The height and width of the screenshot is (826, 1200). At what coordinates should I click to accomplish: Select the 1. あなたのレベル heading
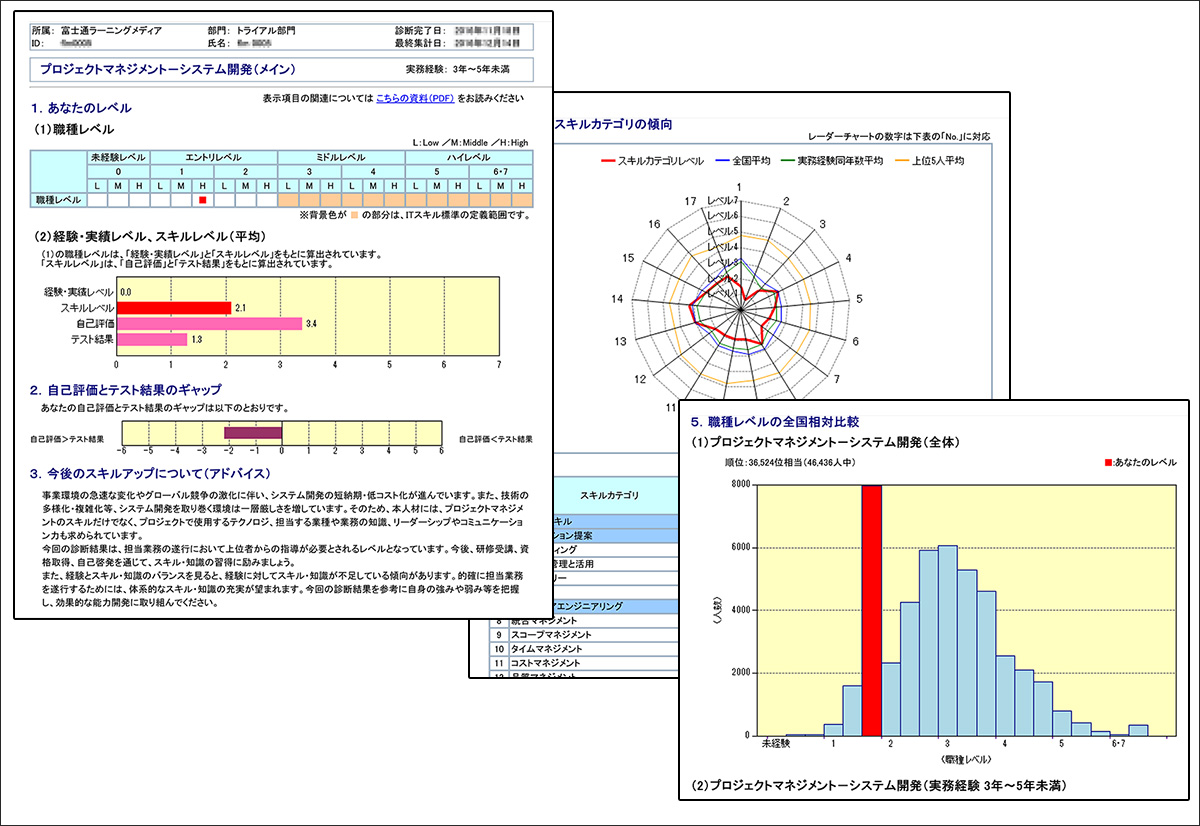[81, 107]
